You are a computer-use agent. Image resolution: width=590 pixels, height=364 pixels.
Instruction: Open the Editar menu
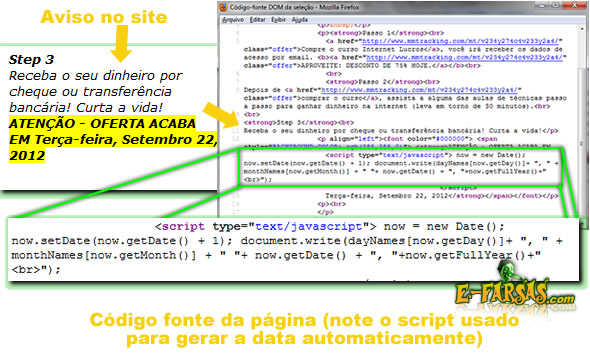pyautogui.click(x=257, y=20)
